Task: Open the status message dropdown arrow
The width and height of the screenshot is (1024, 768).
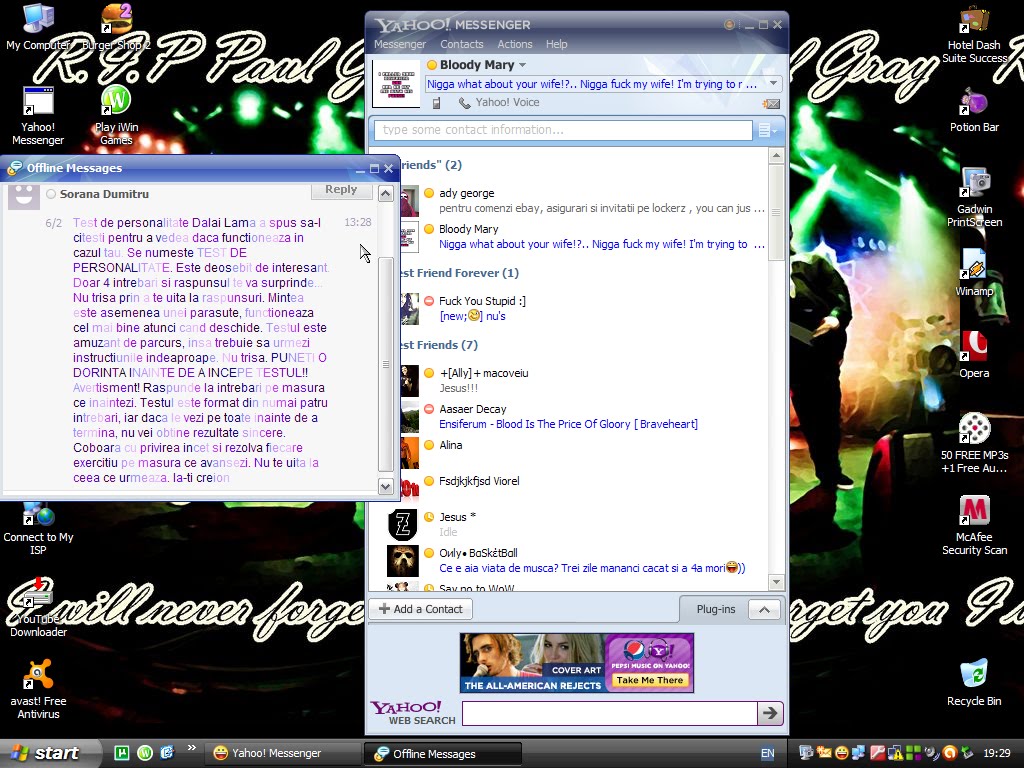Action: click(773, 84)
